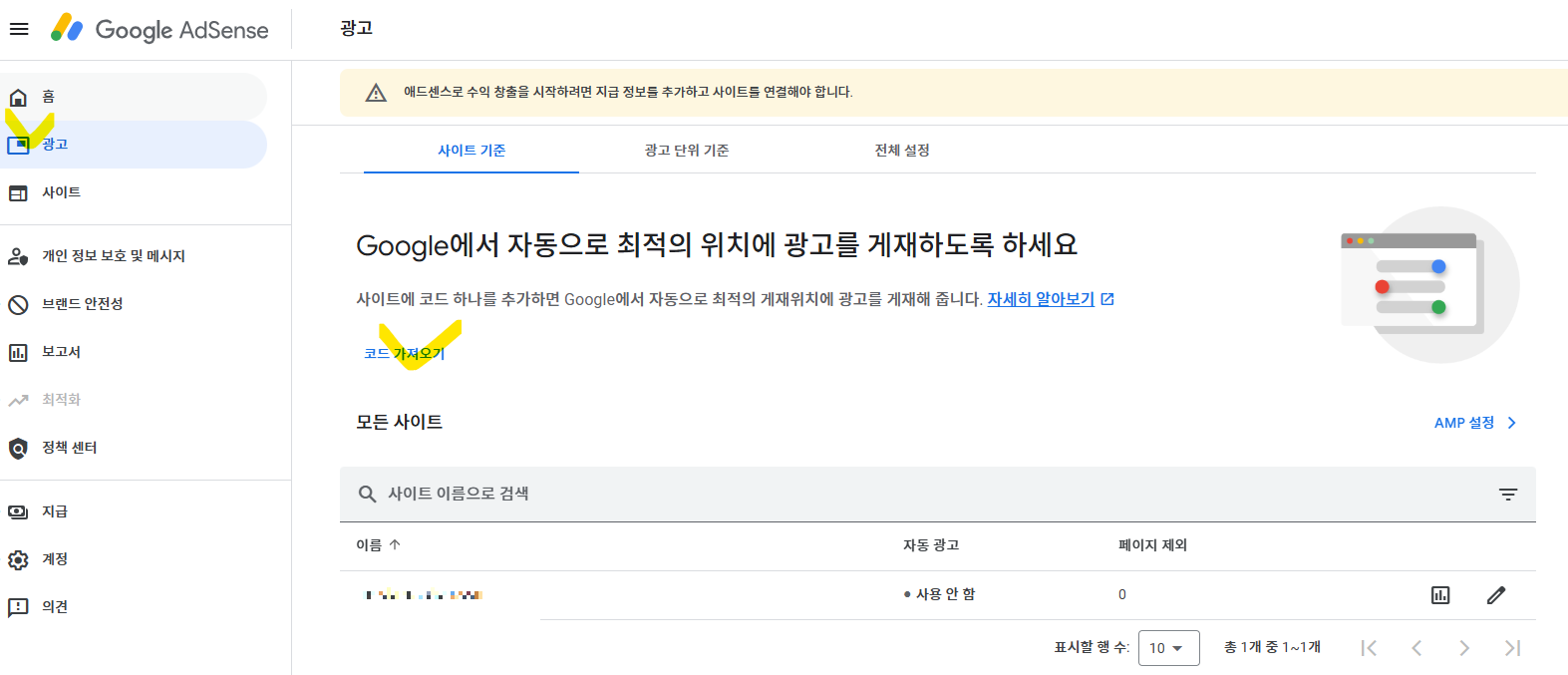The height and width of the screenshot is (675, 1568).
Task: Open the site's report chart icon
Action: [x=1440, y=595]
